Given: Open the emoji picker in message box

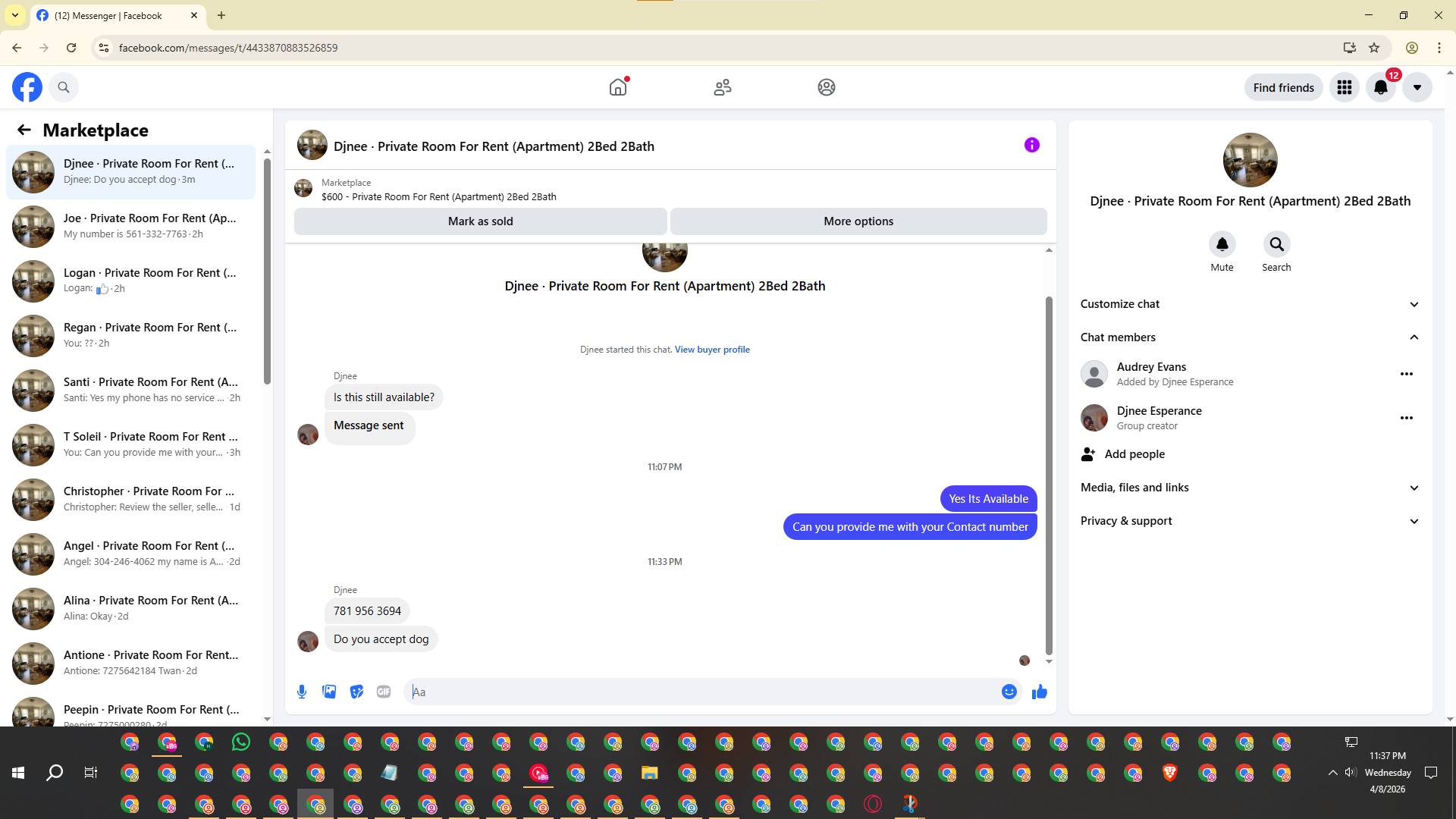Looking at the screenshot, I should point(1009,692).
